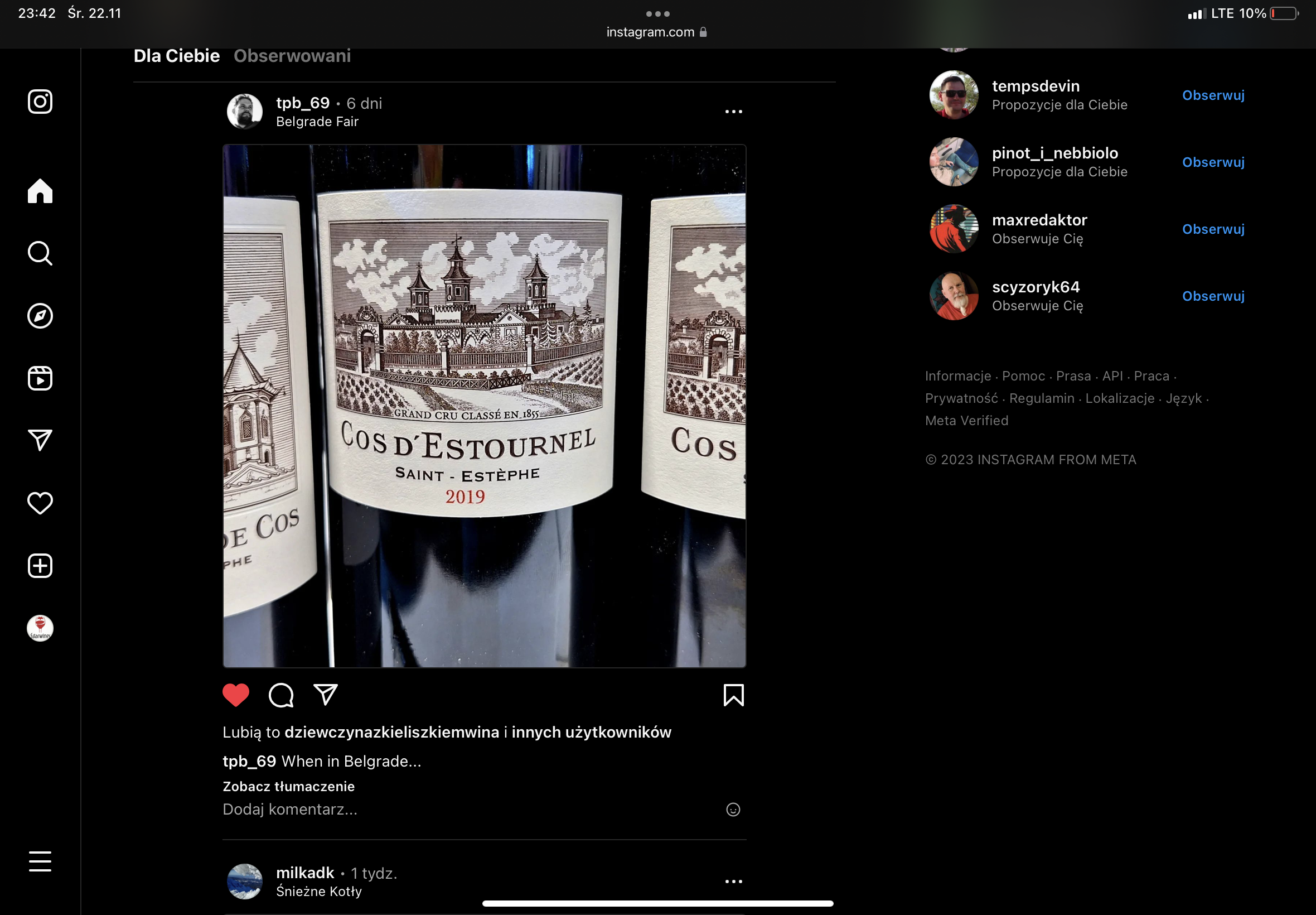View innych użytkowników likes list
Screen dimensions: 1316x915
coord(591,732)
